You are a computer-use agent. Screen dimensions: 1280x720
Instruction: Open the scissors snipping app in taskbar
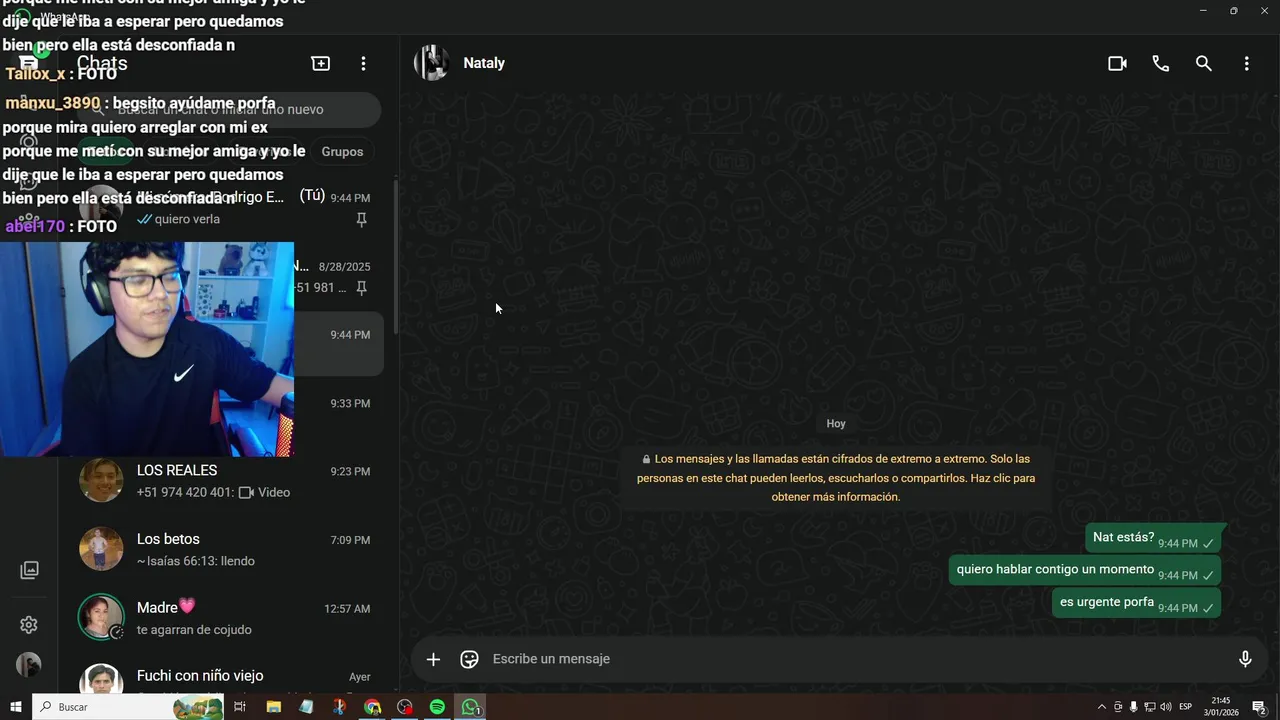click(339, 707)
